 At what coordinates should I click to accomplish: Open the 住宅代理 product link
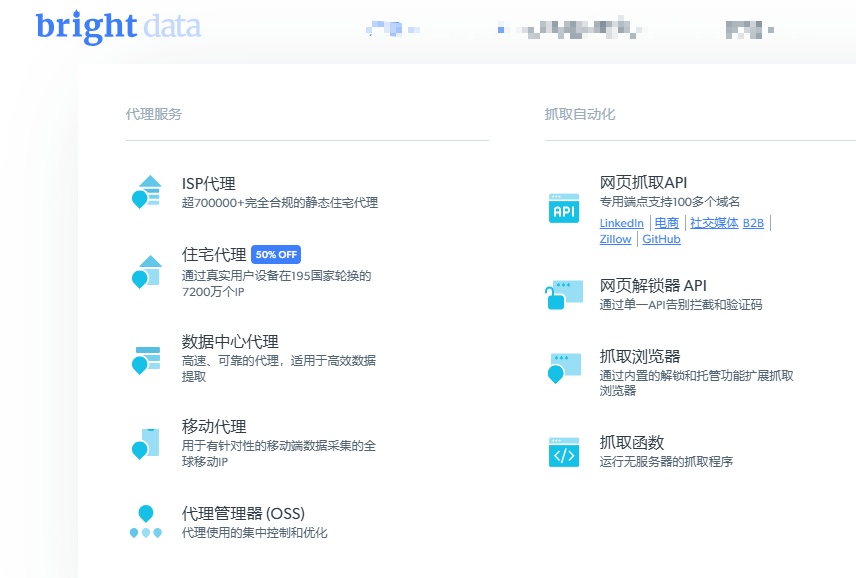pos(214,254)
